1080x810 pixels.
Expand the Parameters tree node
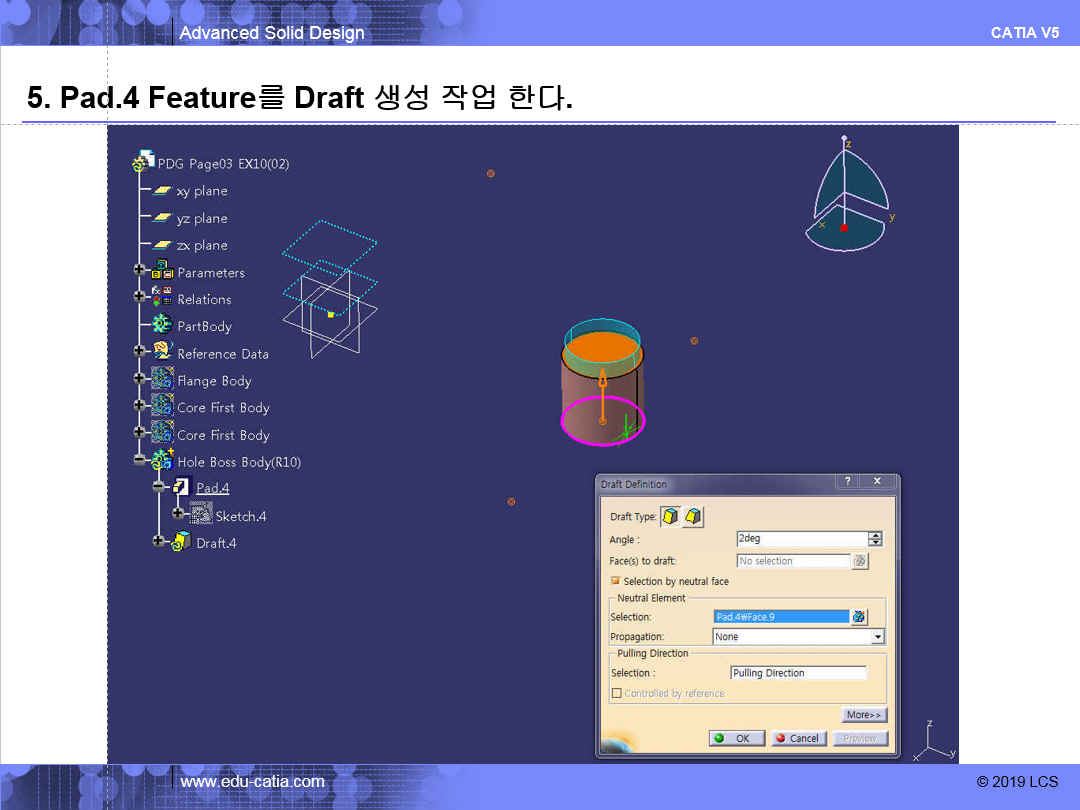click(139, 272)
